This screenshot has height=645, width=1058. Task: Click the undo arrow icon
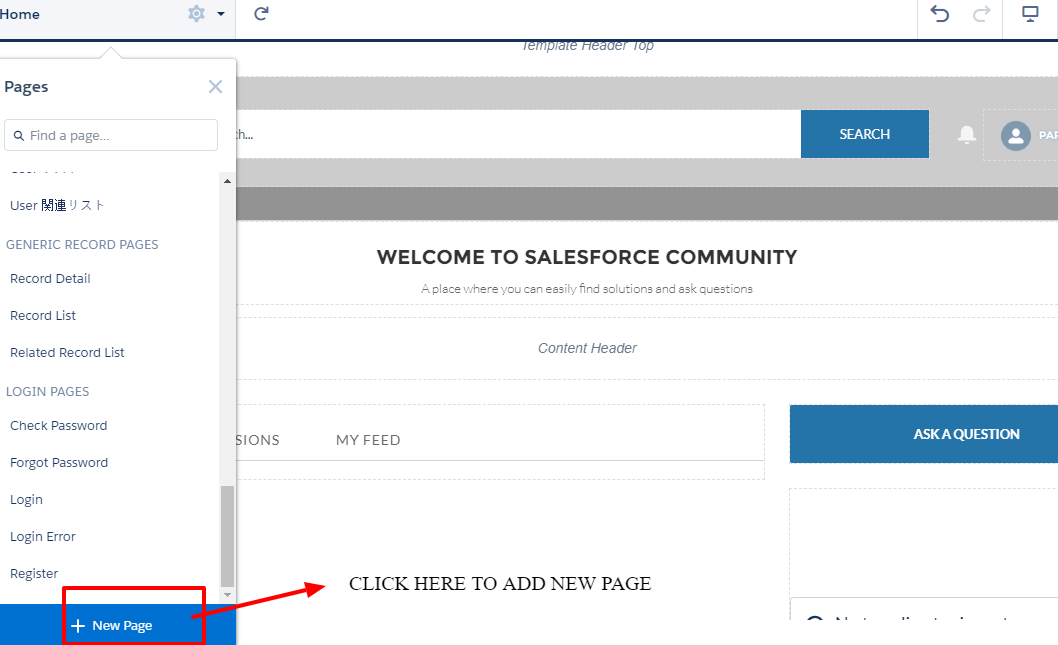point(939,14)
